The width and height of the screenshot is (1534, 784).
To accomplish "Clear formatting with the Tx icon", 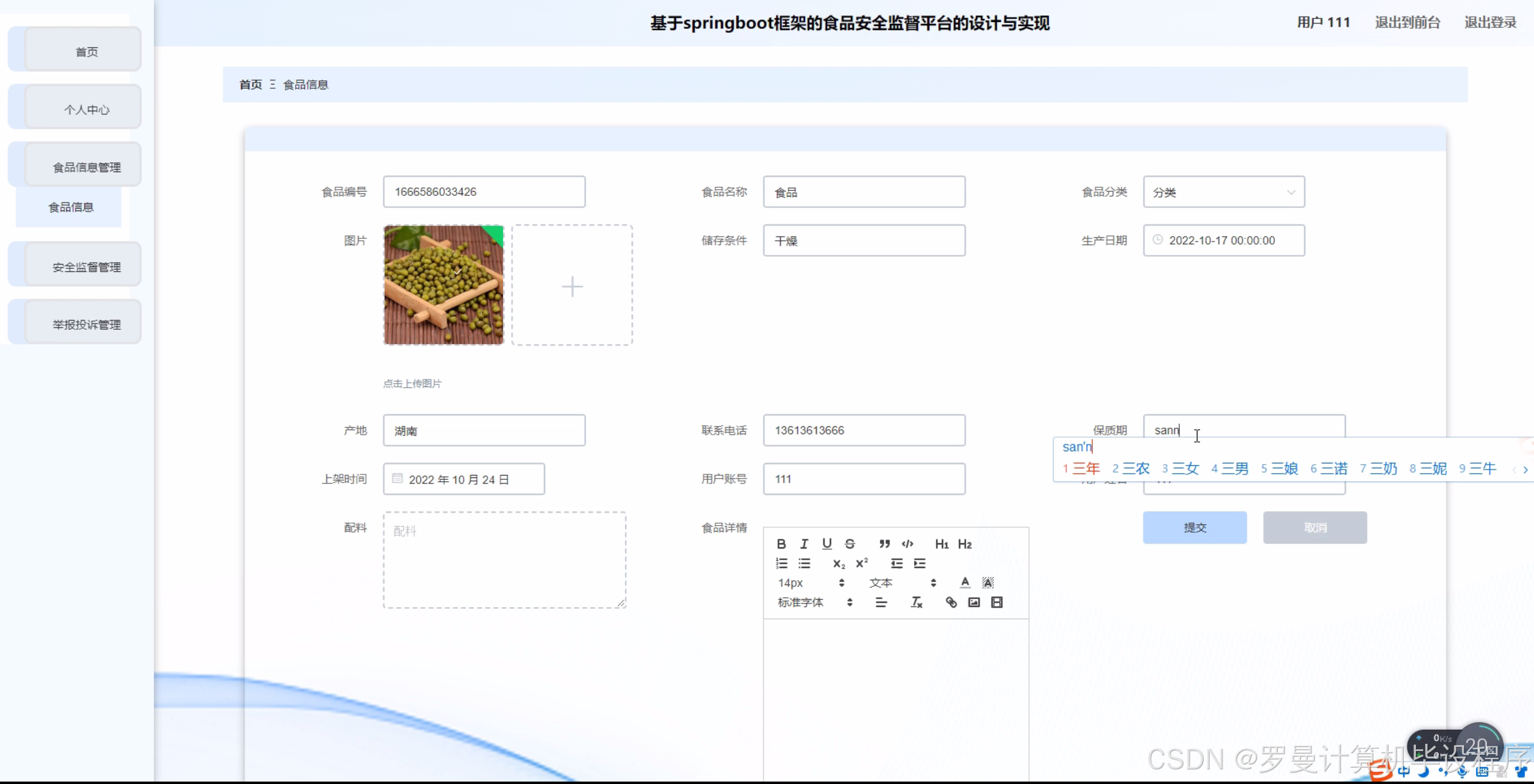I will pos(916,602).
